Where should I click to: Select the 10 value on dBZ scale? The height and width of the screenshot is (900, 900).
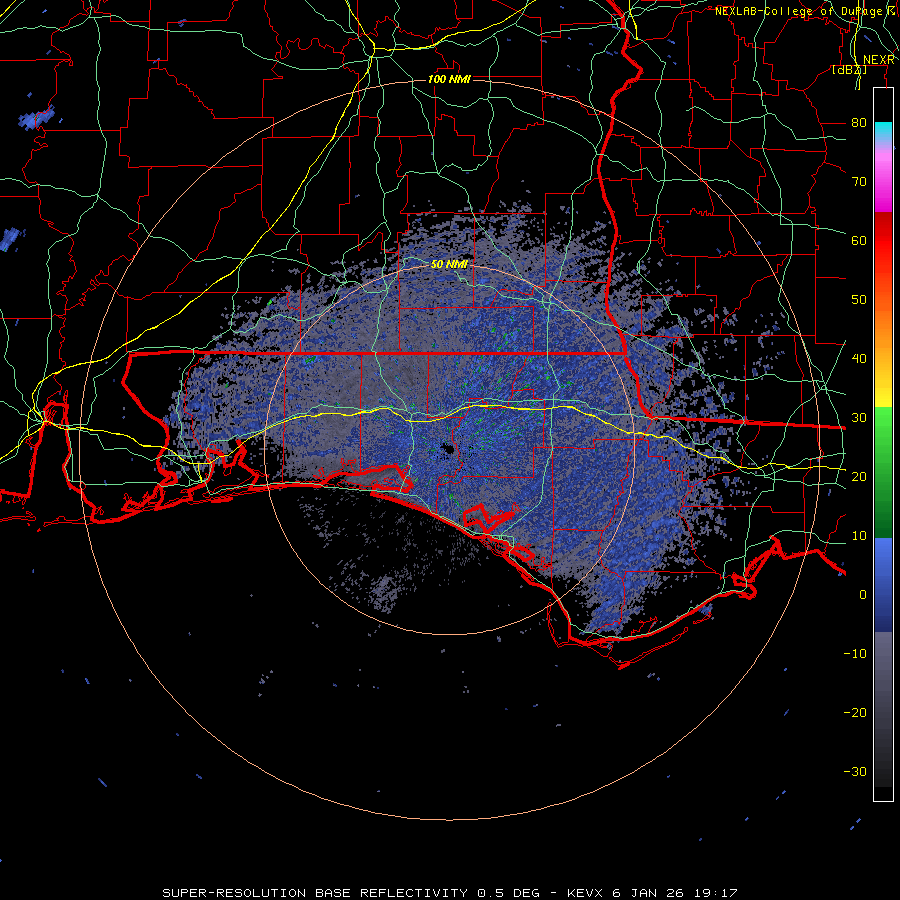tap(859, 536)
